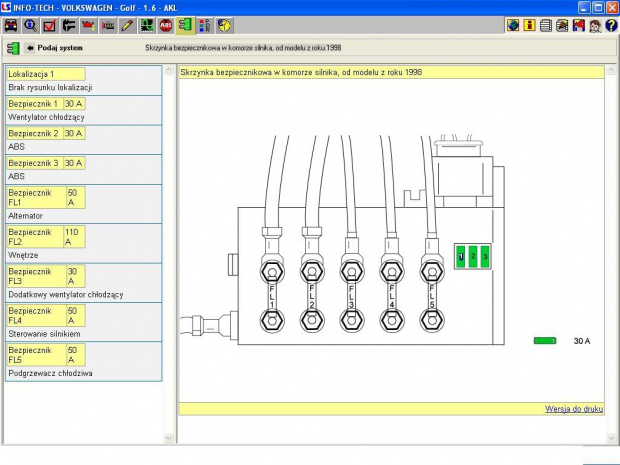Open the Wersja do druku link
This screenshot has width=620, height=465.
coord(574,409)
